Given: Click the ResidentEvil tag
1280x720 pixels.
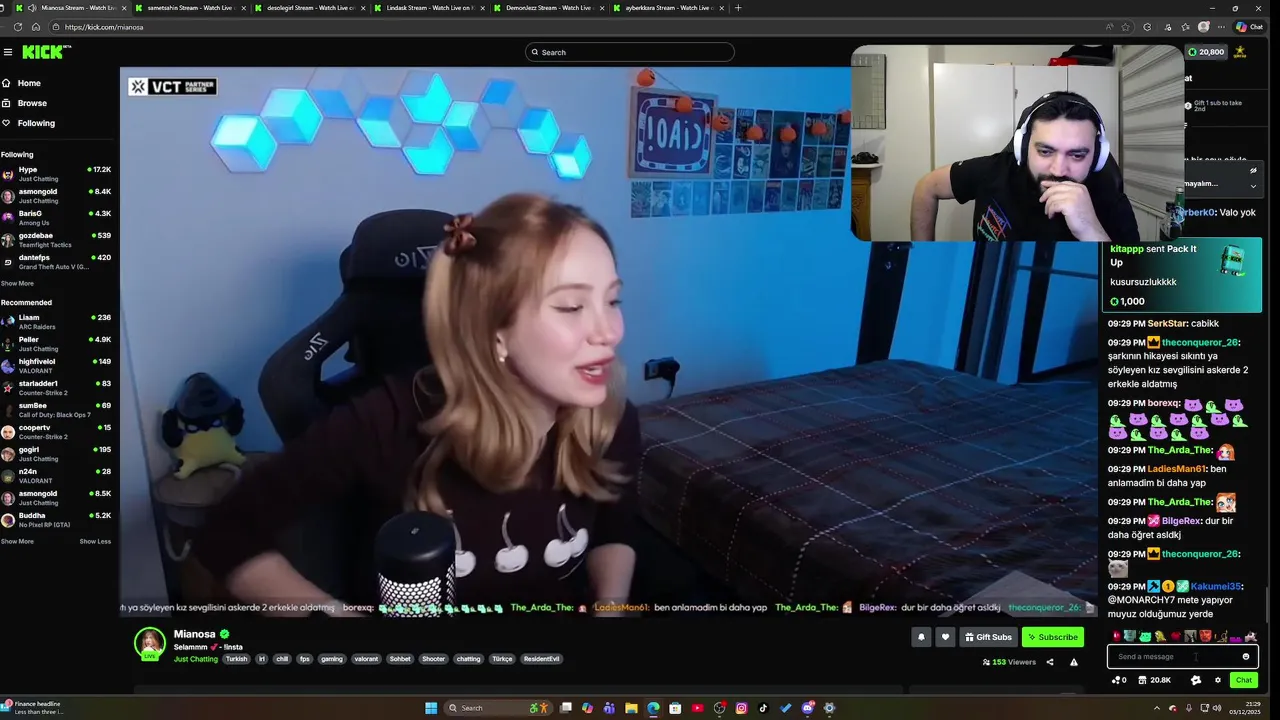Looking at the screenshot, I should tap(542, 659).
